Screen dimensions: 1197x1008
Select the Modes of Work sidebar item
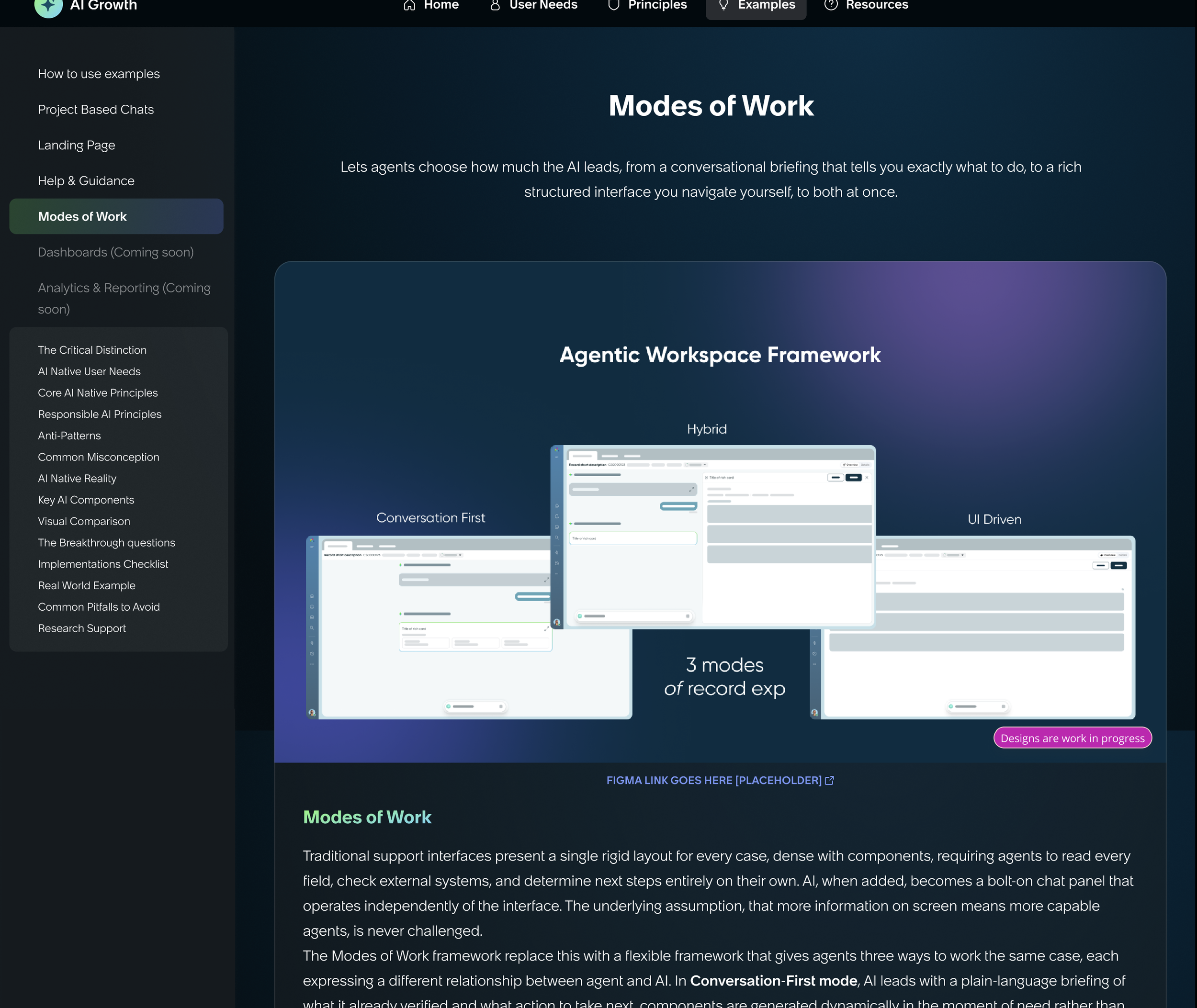[x=82, y=216]
